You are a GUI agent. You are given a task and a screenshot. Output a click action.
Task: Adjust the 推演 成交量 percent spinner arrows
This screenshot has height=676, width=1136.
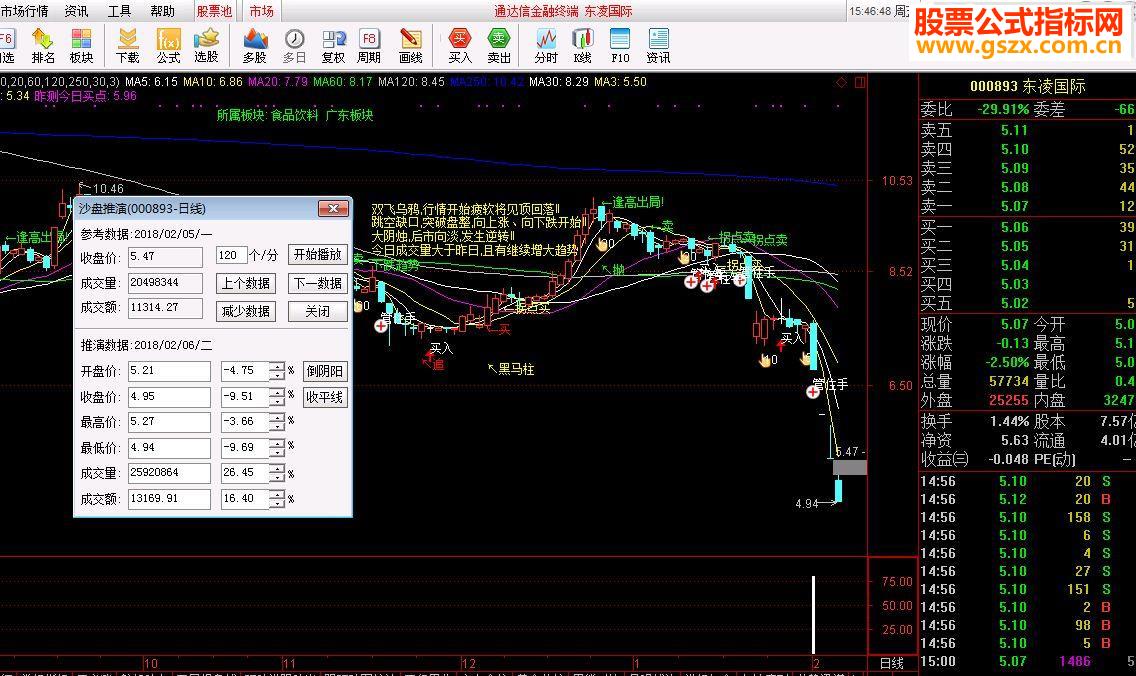(277, 473)
